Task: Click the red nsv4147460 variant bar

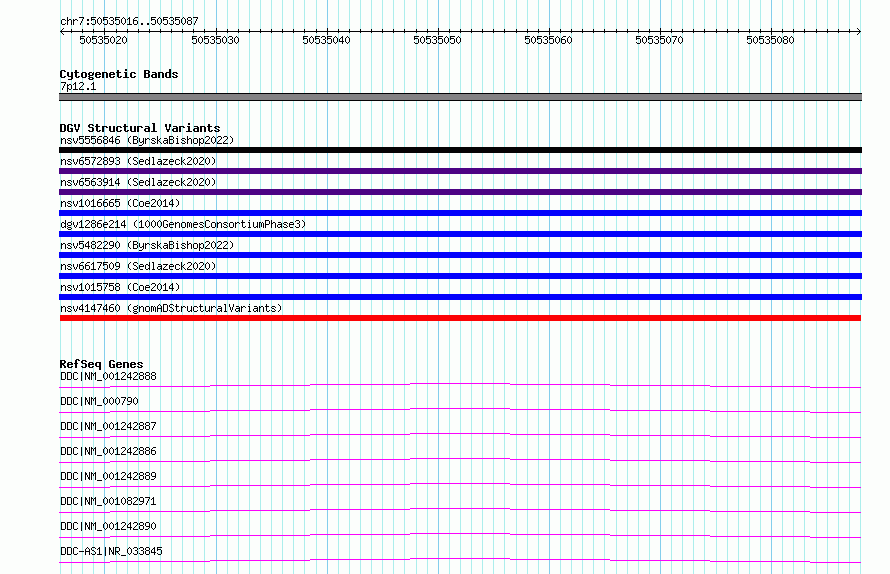Action: [460, 318]
